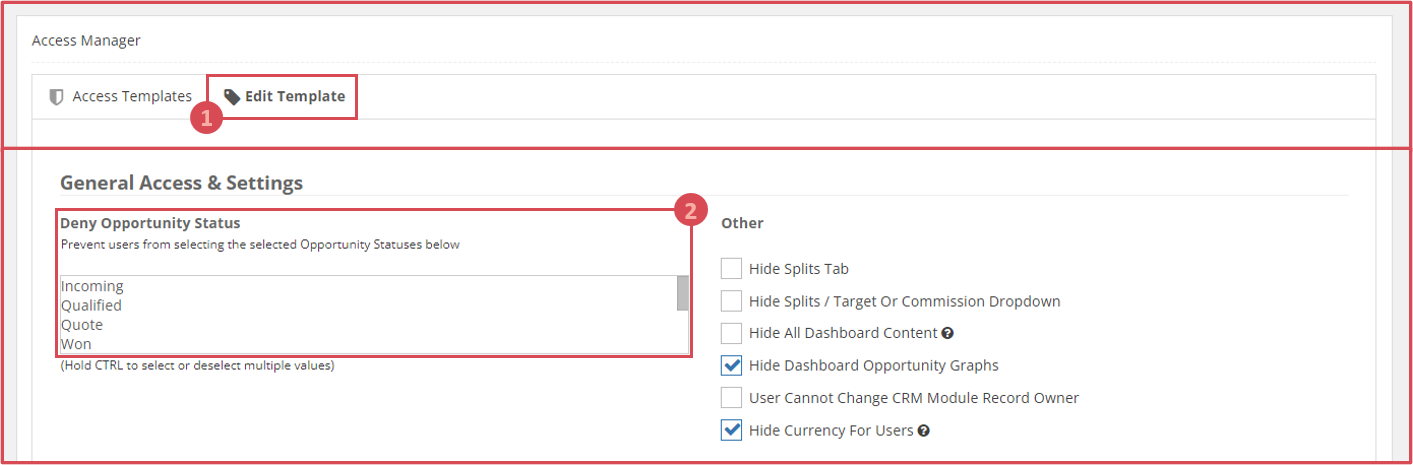Click the status list scrollbar thumb
This screenshot has width=1413, height=465.
pyautogui.click(x=683, y=294)
